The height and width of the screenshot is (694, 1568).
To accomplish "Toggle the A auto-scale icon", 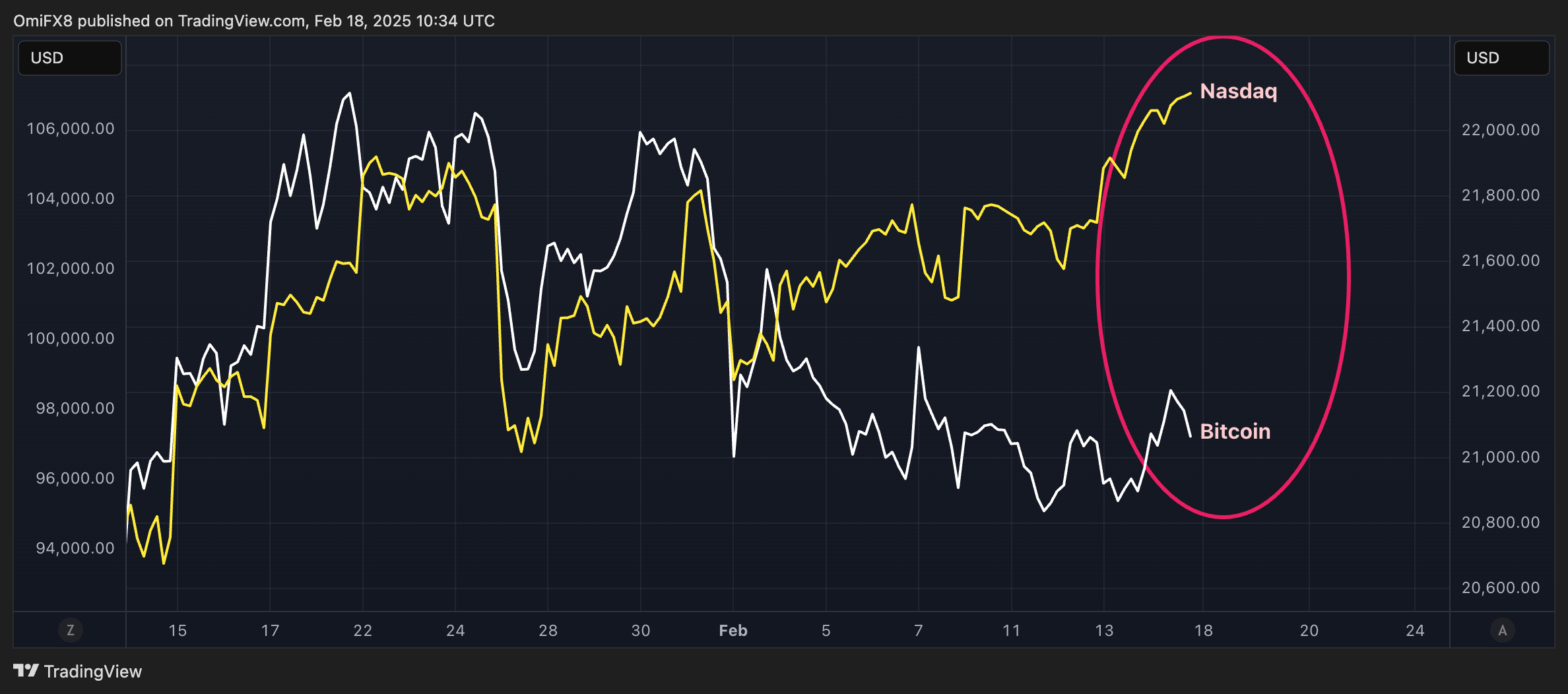I will pos(1503,630).
